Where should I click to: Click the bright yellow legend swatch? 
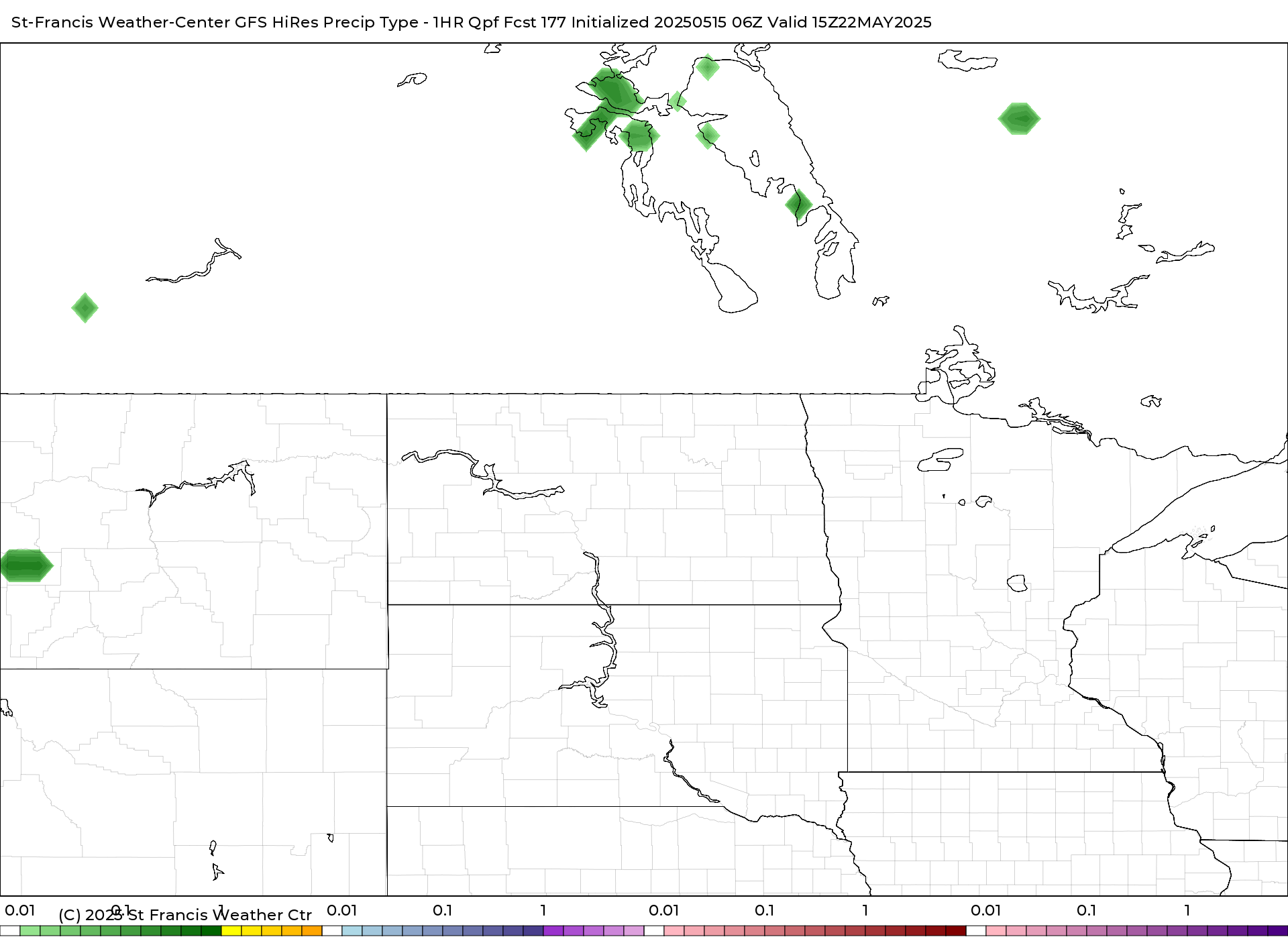click(231, 931)
